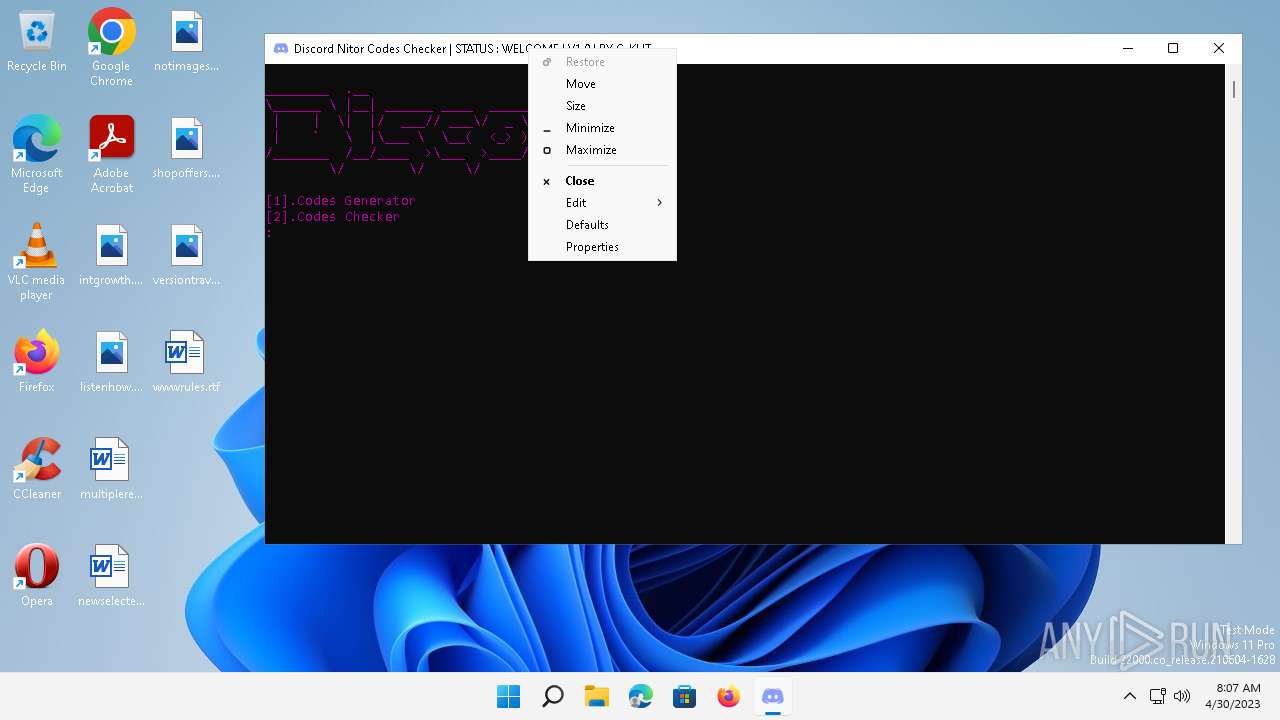This screenshot has width=1280, height=720.
Task: Select the intgrowth image file
Action: pyautogui.click(x=111, y=256)
